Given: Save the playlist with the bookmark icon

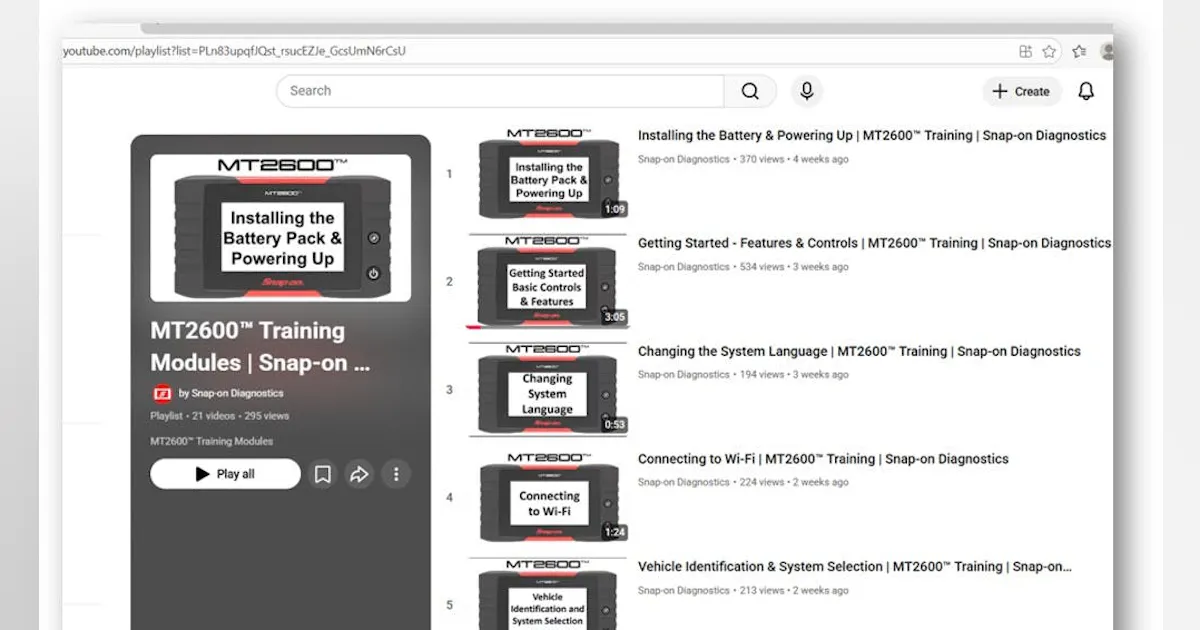Looking at the screenshot, I should (x=323, y=474).
